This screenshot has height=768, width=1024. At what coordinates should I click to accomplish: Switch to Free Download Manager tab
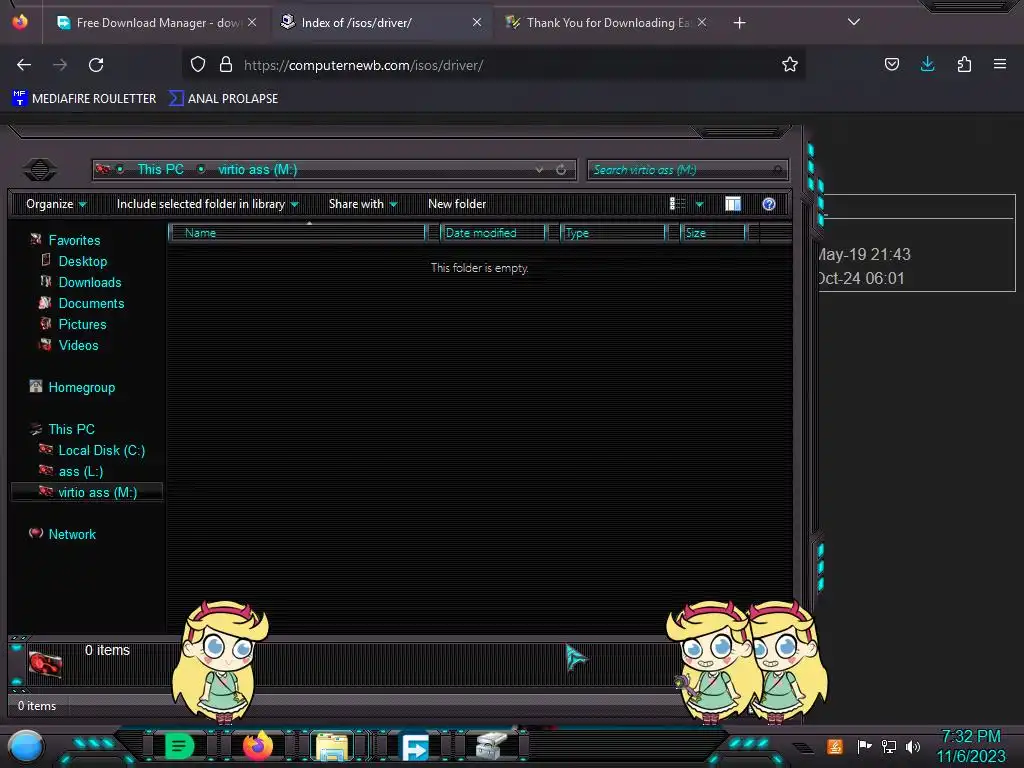[157, 23]
